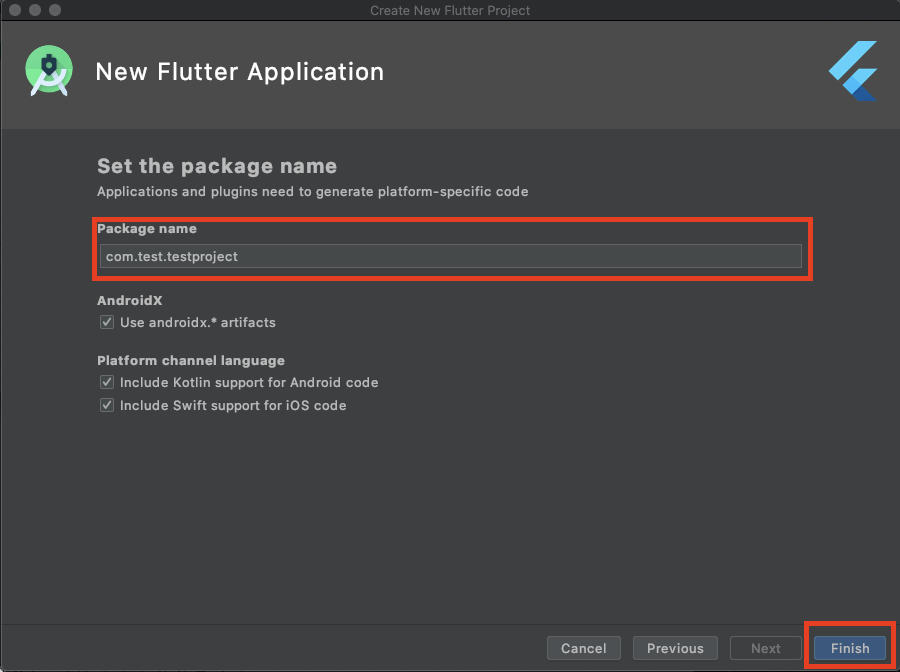Click the 'Create New Flutter Project' window title
This screenshot has height=672, width=900.
coord(450,10)
